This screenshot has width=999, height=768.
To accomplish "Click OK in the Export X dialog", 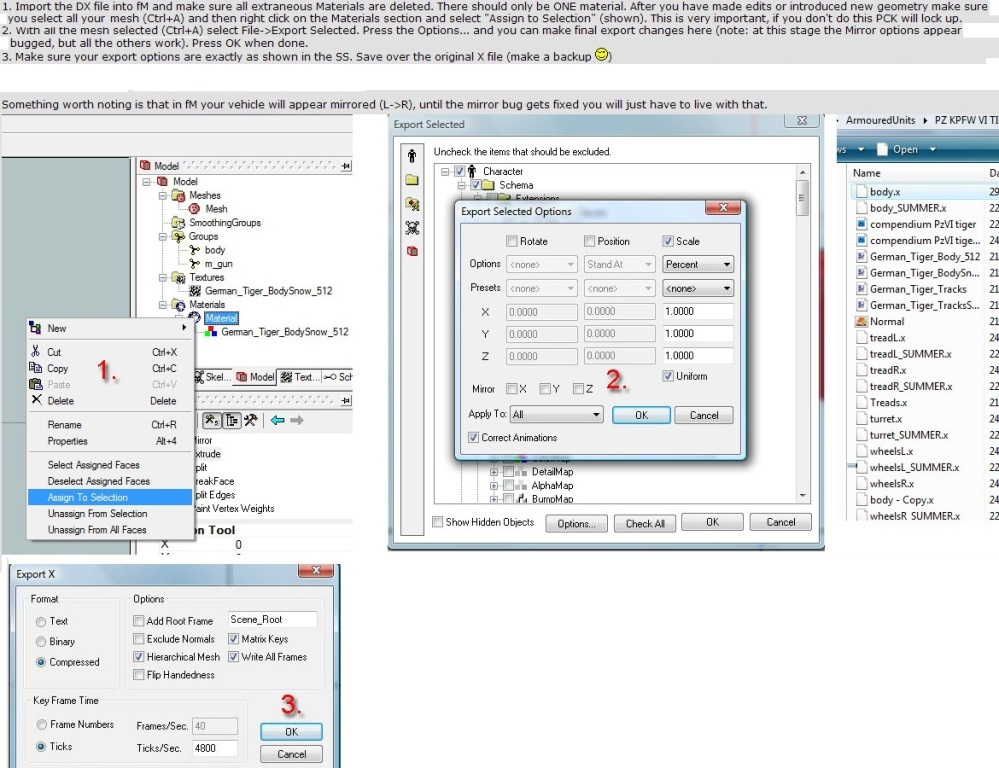I will [291, 732].
